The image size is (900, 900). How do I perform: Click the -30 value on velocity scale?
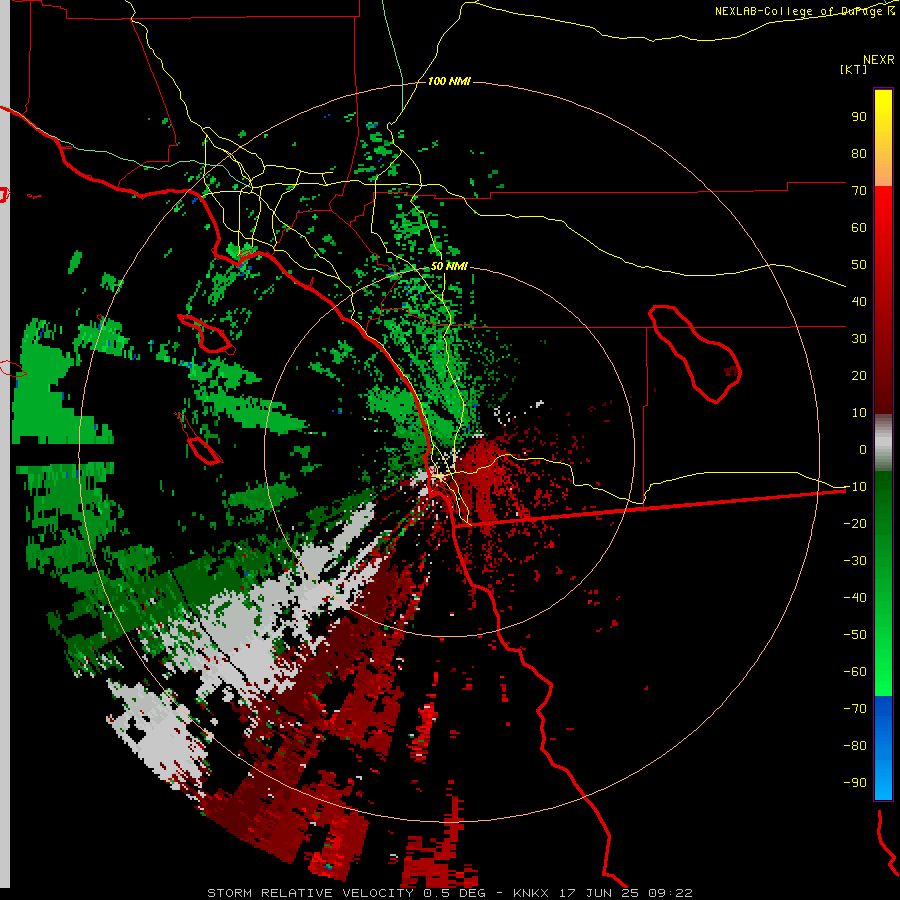click(x=855, y=561)
